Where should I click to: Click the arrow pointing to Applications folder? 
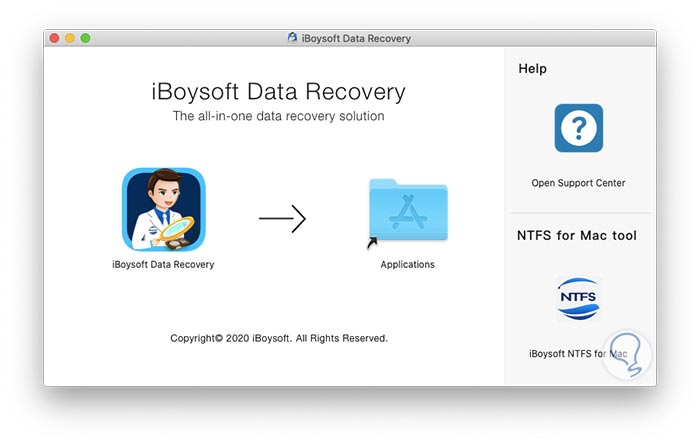click(282, 219)
